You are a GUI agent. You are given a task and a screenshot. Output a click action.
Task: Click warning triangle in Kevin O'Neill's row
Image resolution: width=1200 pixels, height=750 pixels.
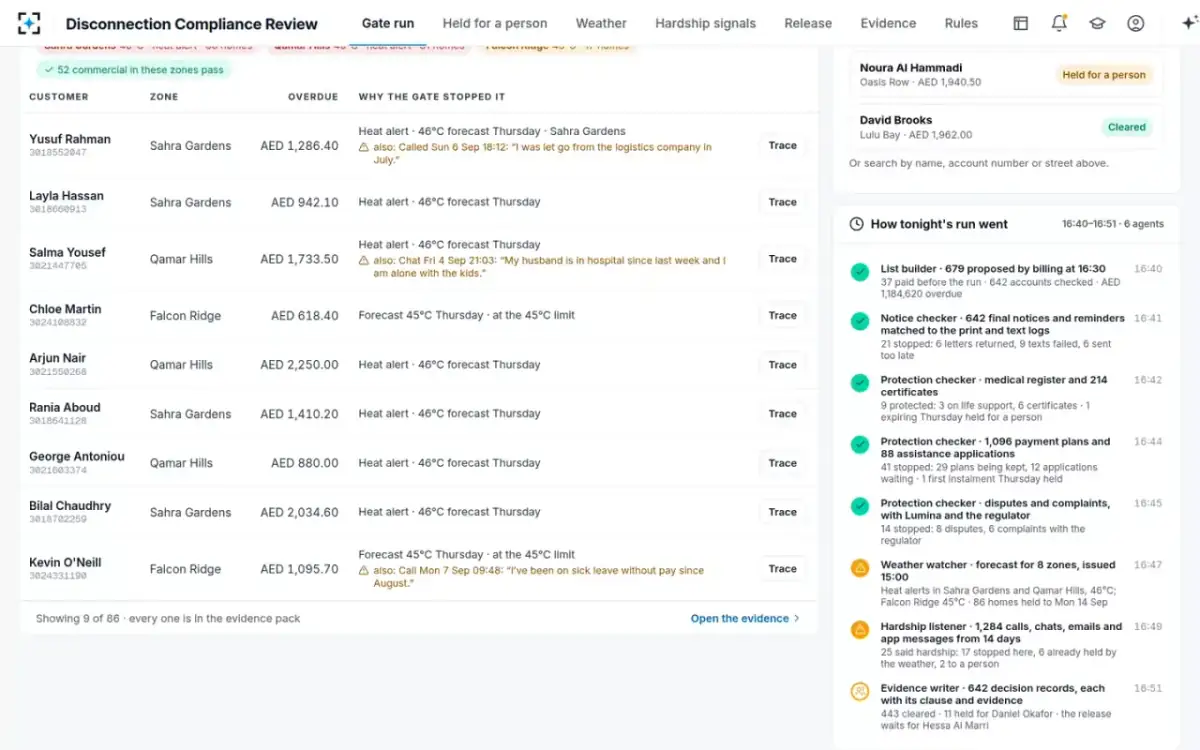[x=364, y=570]
